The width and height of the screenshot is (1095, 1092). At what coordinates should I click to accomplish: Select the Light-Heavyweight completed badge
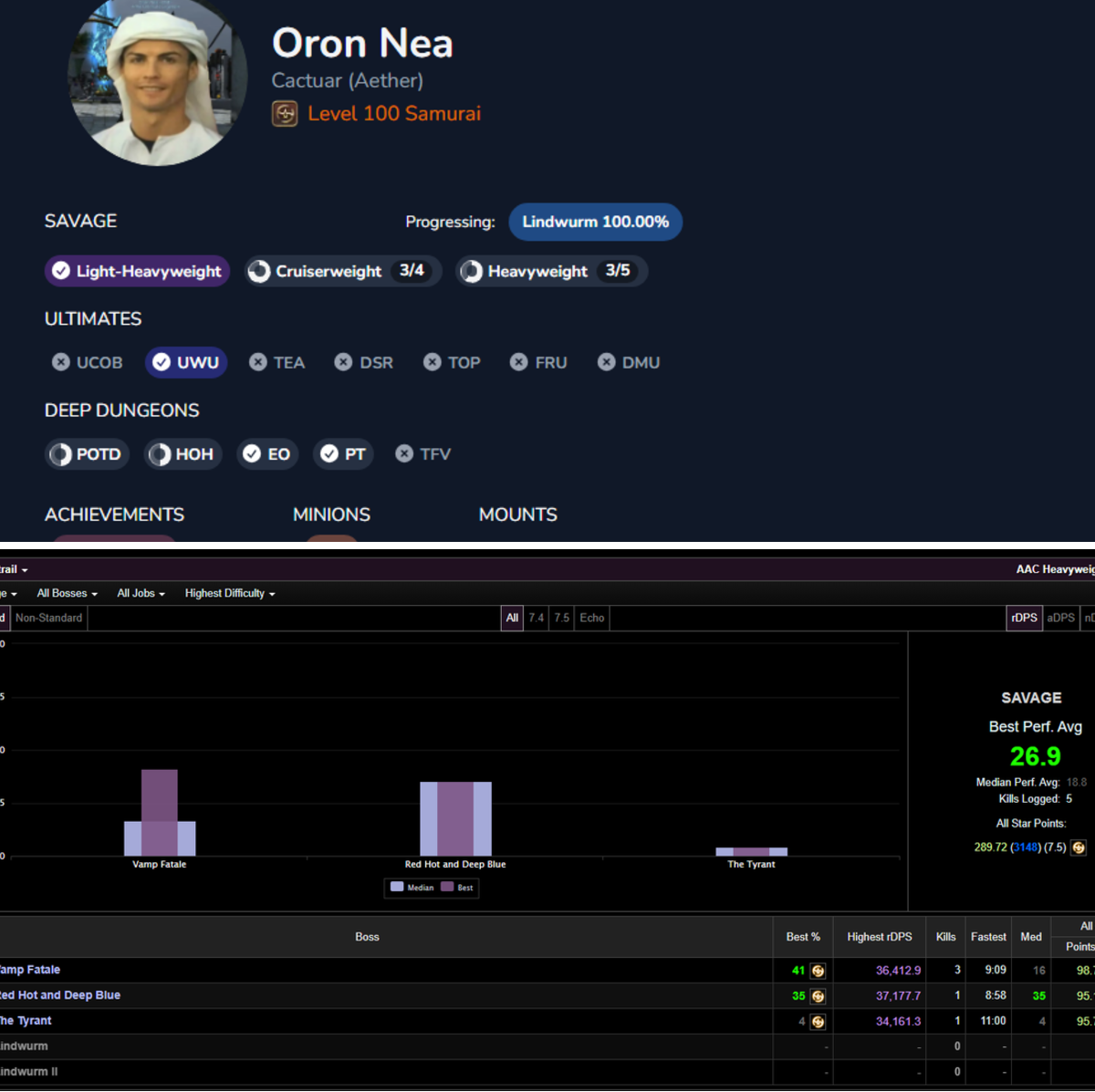137,271
